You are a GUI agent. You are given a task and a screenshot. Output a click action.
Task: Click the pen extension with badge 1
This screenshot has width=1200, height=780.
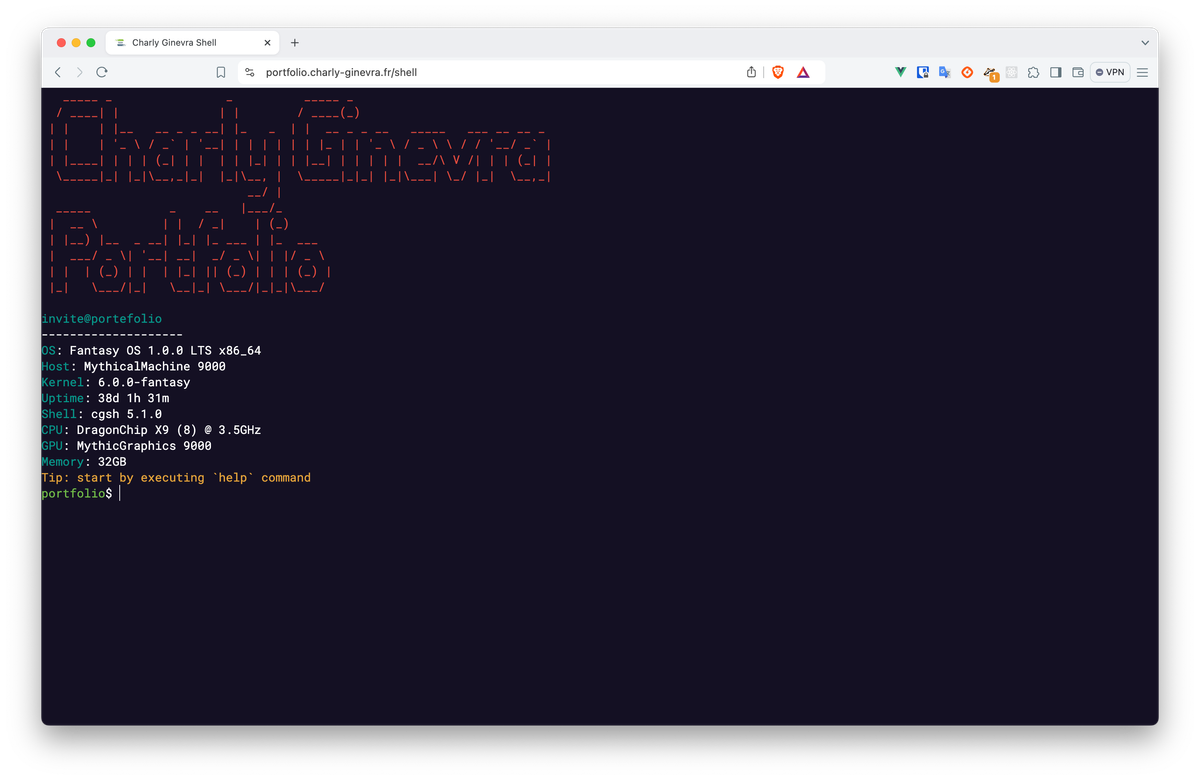click(x=990, y=72)
